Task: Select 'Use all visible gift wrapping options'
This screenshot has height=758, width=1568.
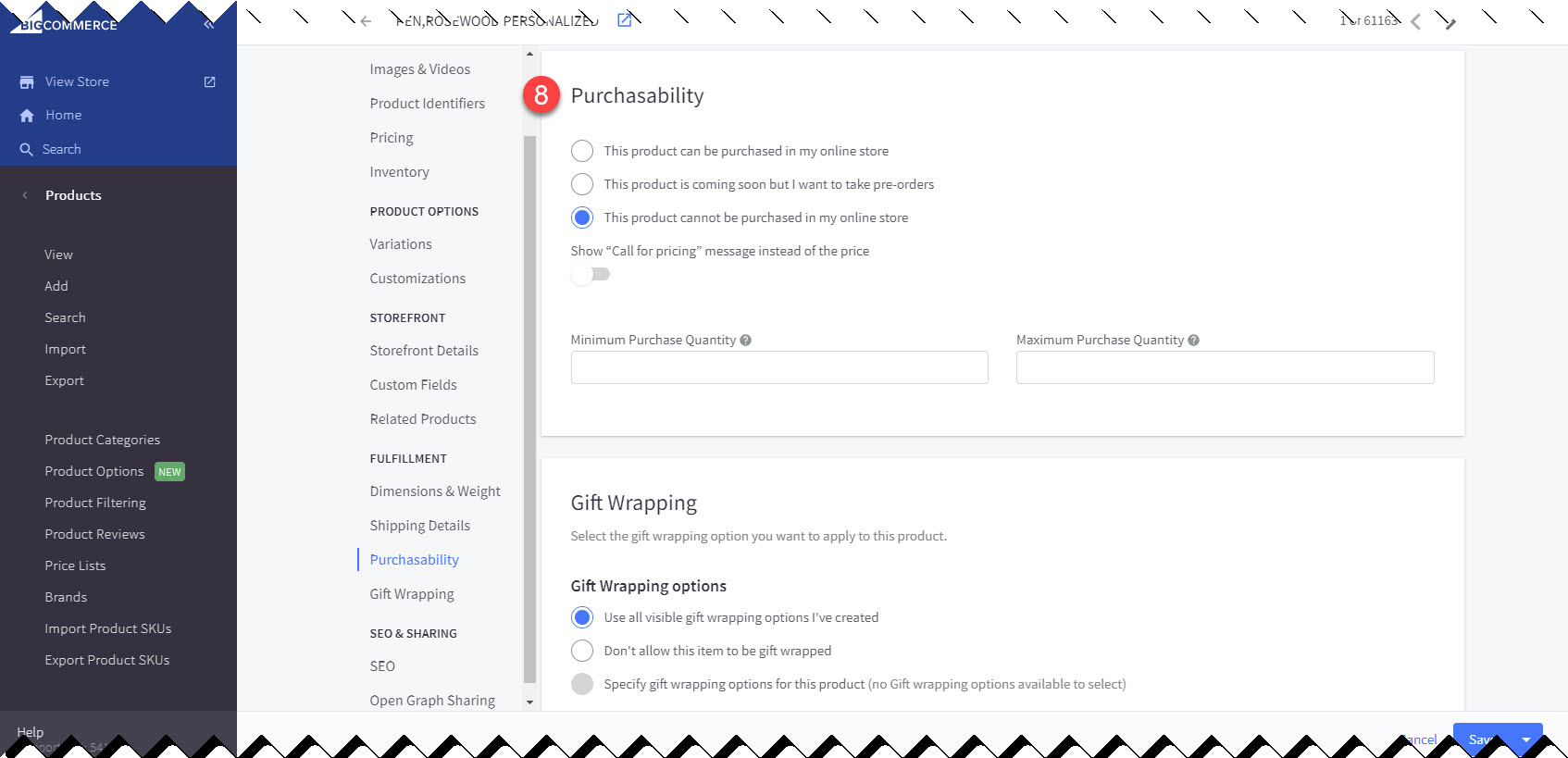Action: (x=582, y=617)
